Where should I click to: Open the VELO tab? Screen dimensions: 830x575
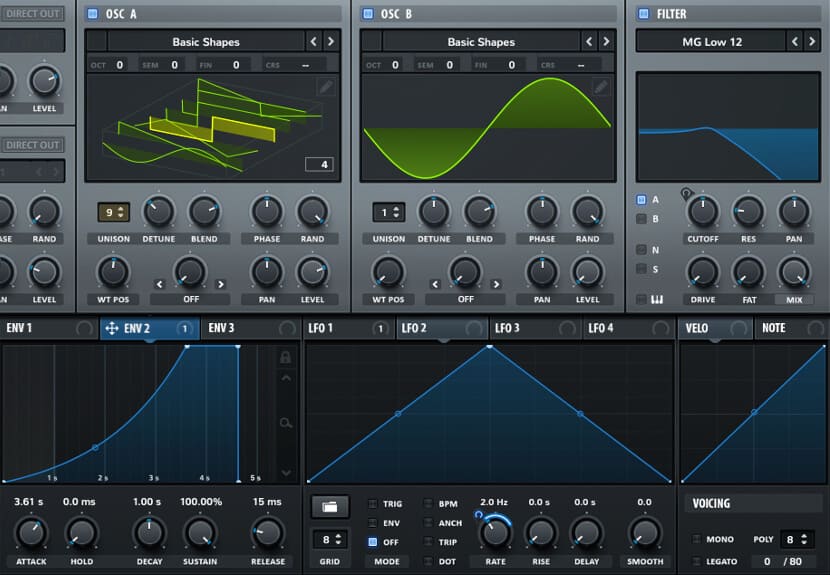click(716, 328)
